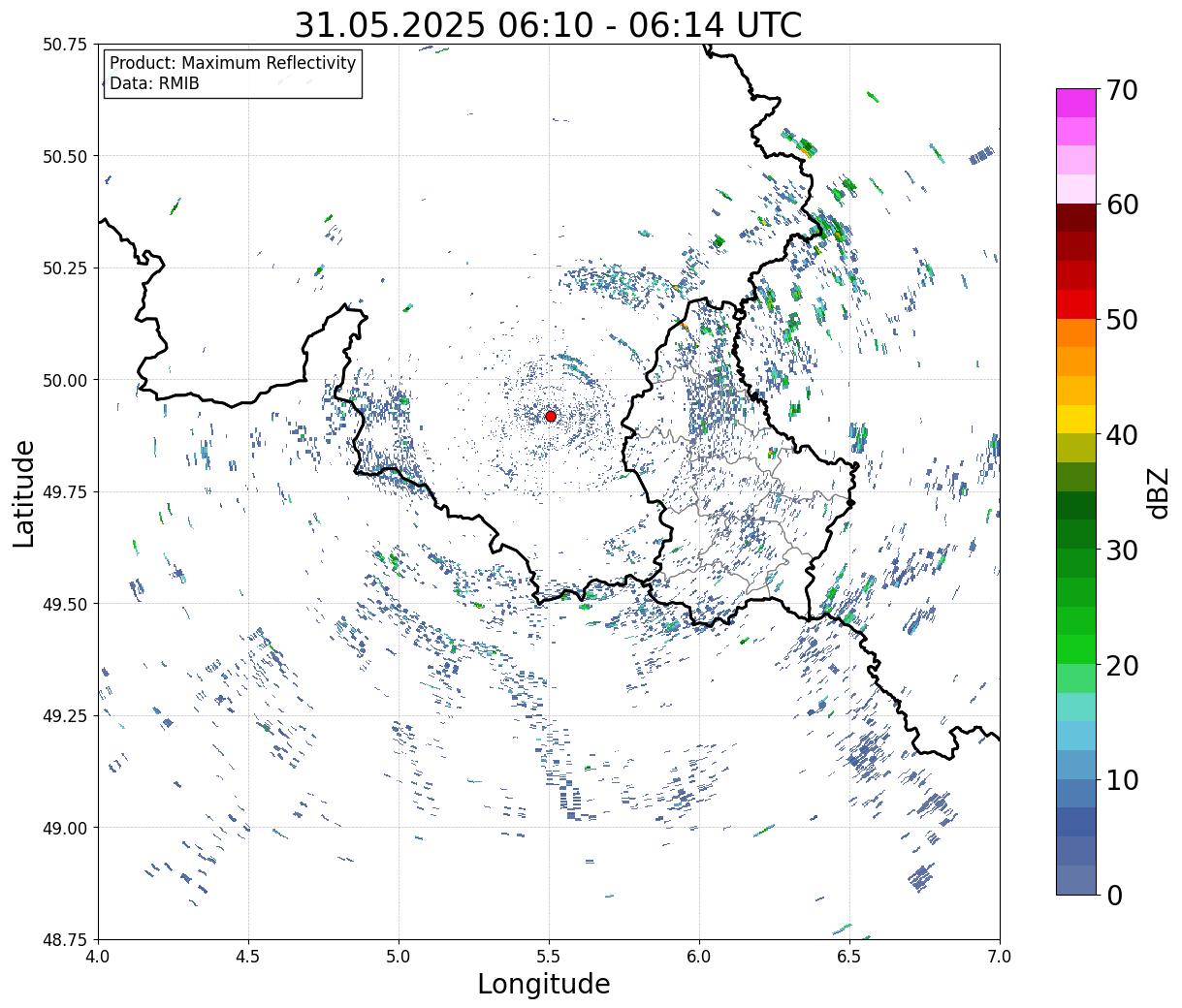Click the colorbar tick label 60

click(x=1121, y=205)
